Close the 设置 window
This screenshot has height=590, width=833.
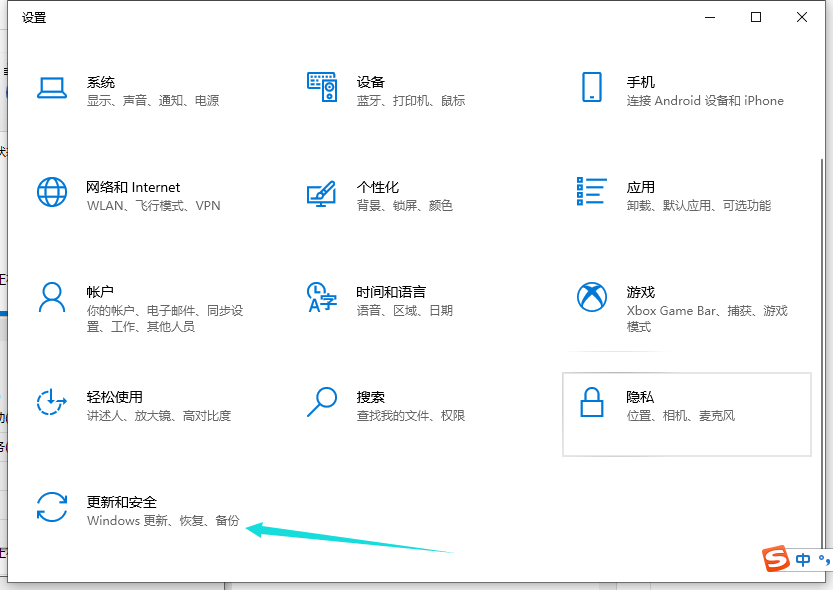(x=802, y=18)
